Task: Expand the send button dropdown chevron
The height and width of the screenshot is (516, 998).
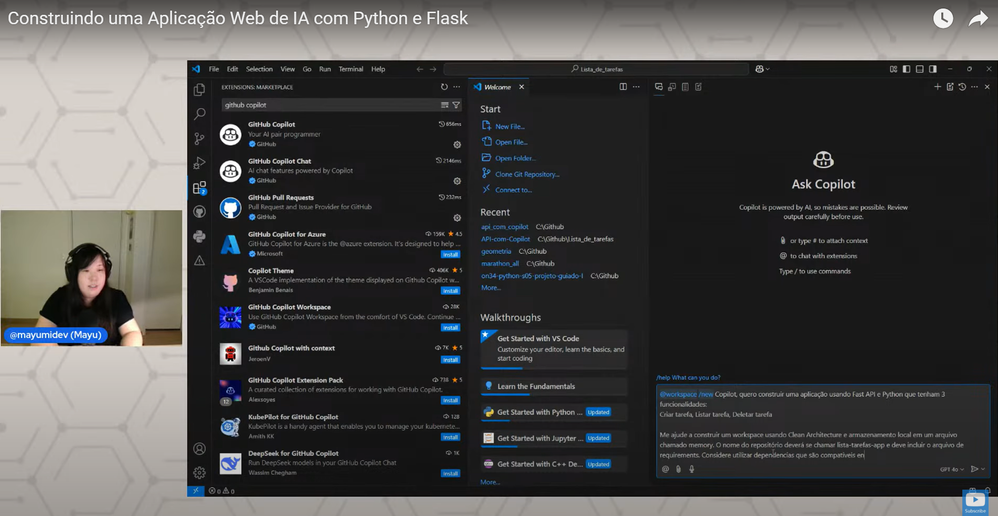Action: coord(983,469)
